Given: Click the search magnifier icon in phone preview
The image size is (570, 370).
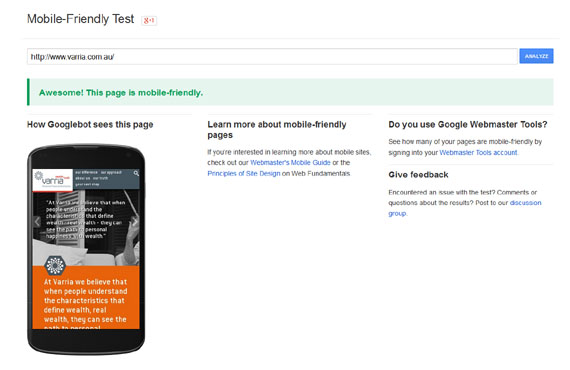Looking at the screenshot, I should pyautogui.click(x=136, y=173).
